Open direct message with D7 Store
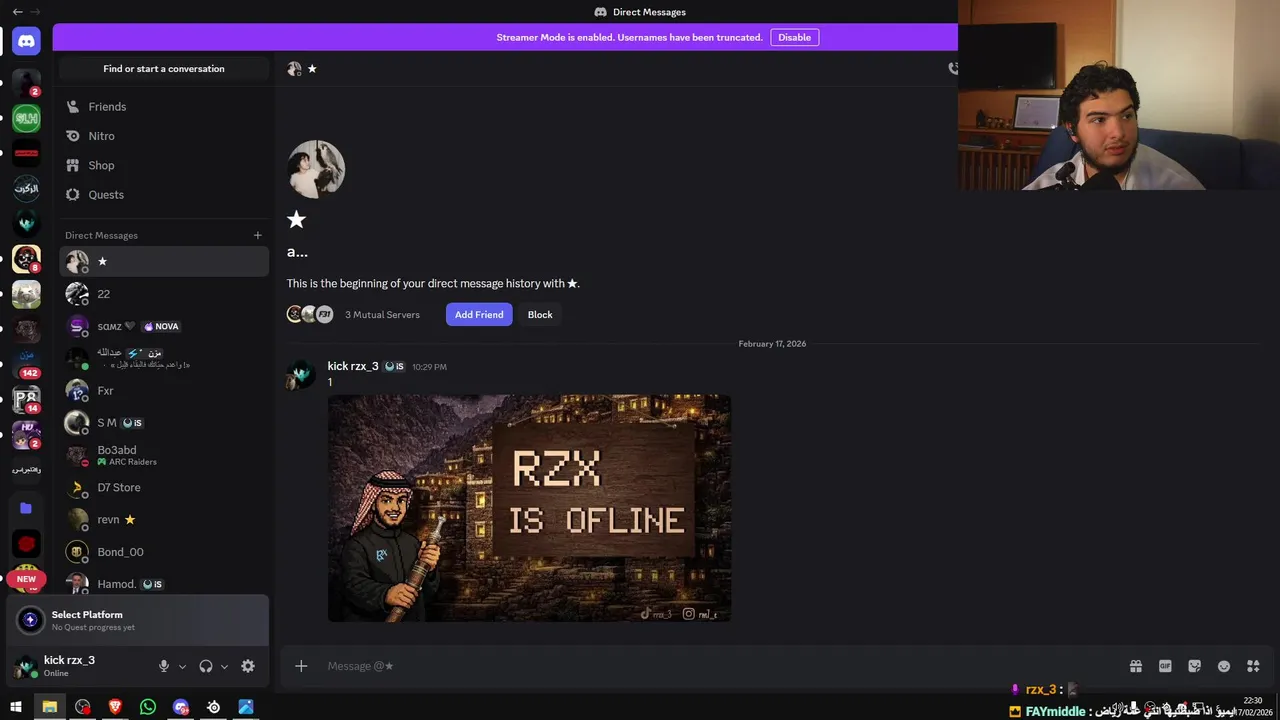 click(x=164, y=487)
